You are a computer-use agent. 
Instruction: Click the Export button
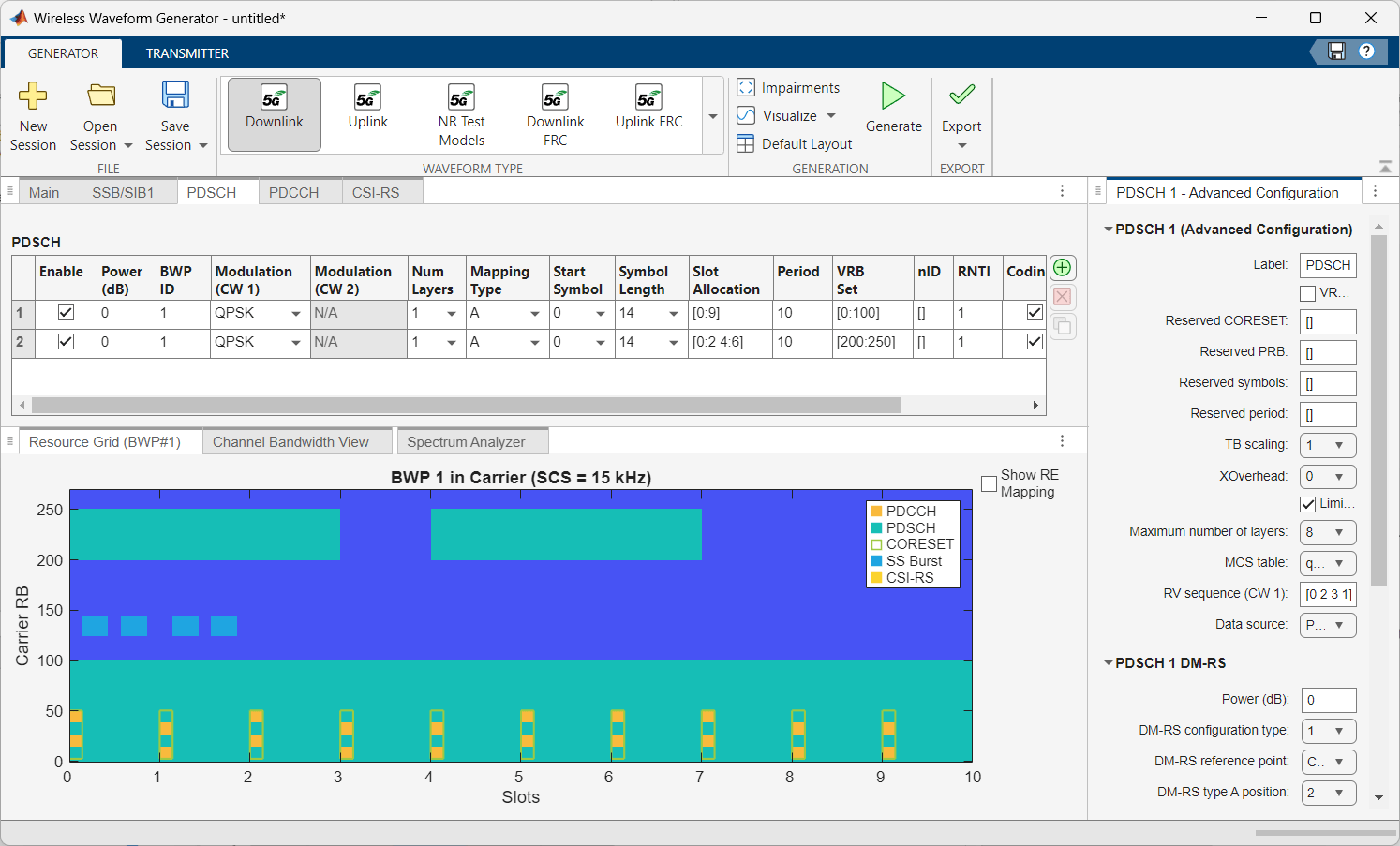coord(961,108)
